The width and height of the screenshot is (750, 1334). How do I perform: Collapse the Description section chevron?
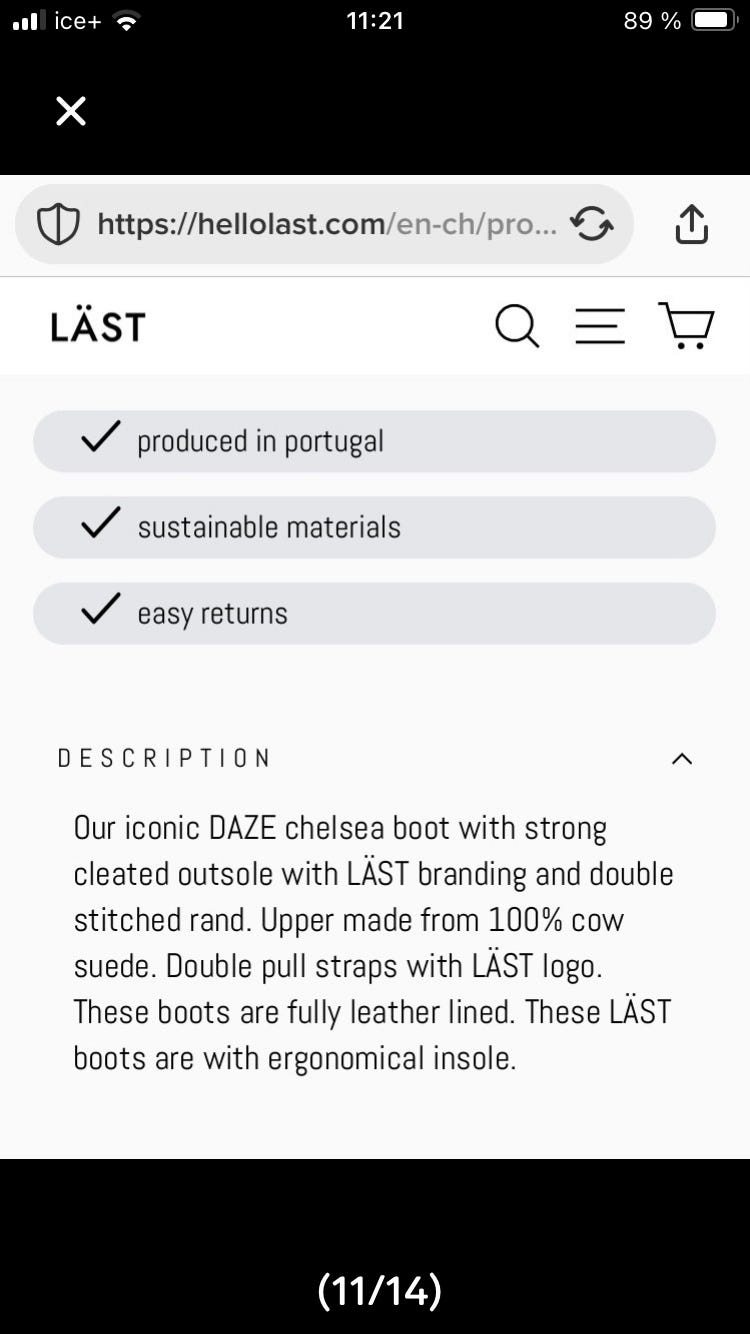click(682, 759)
